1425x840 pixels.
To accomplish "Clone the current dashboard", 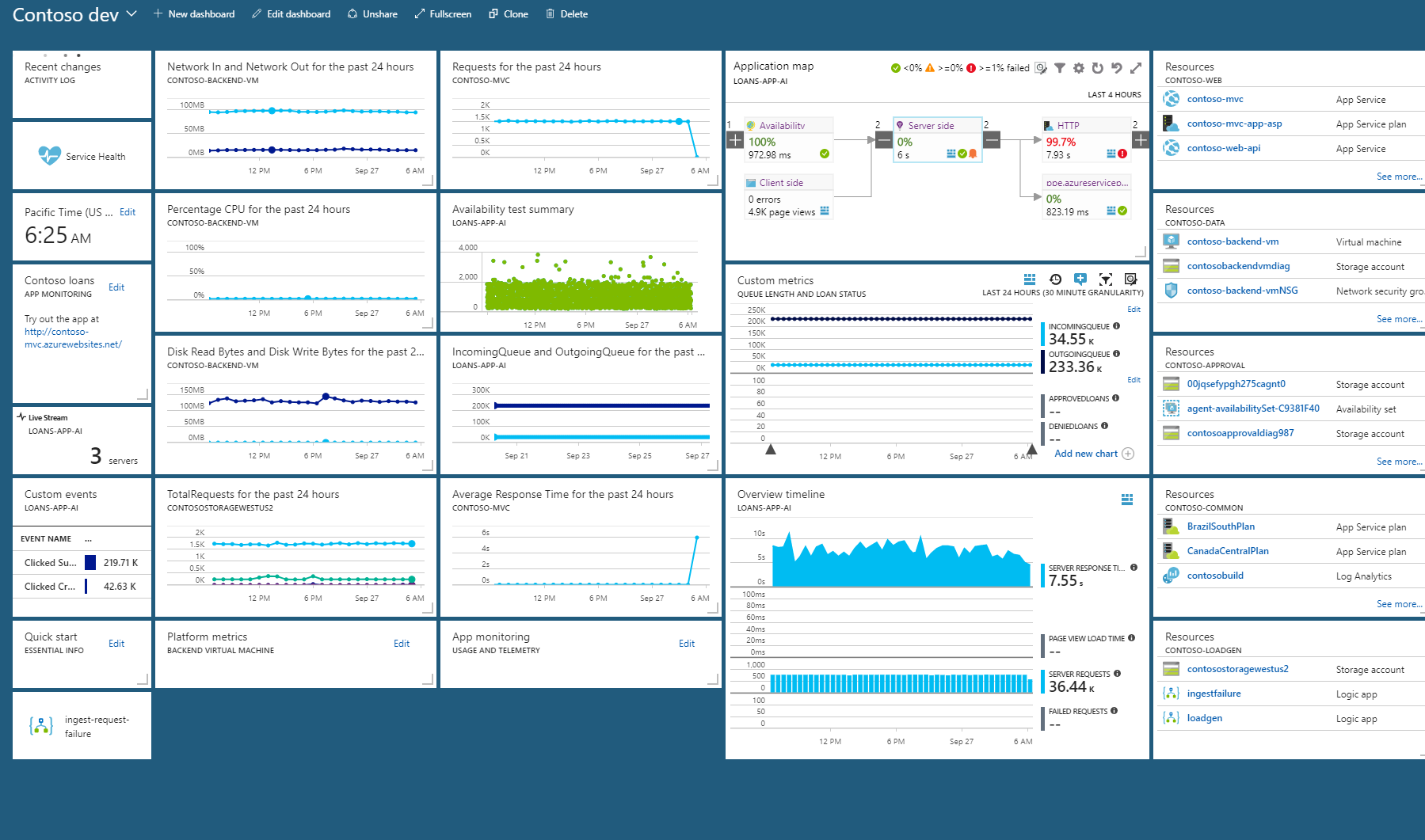I will (509, 14).
